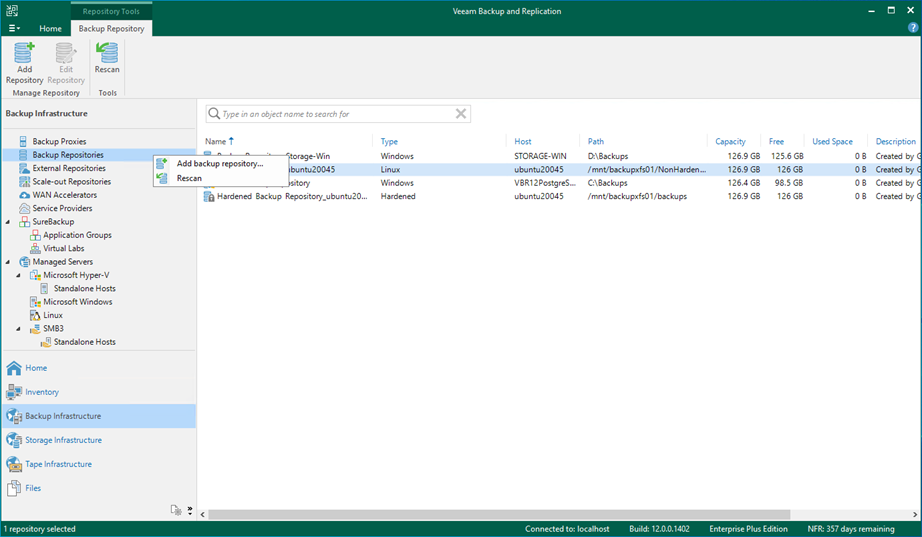Open Storage Infrastructure navigation pane

click(99, 440)
